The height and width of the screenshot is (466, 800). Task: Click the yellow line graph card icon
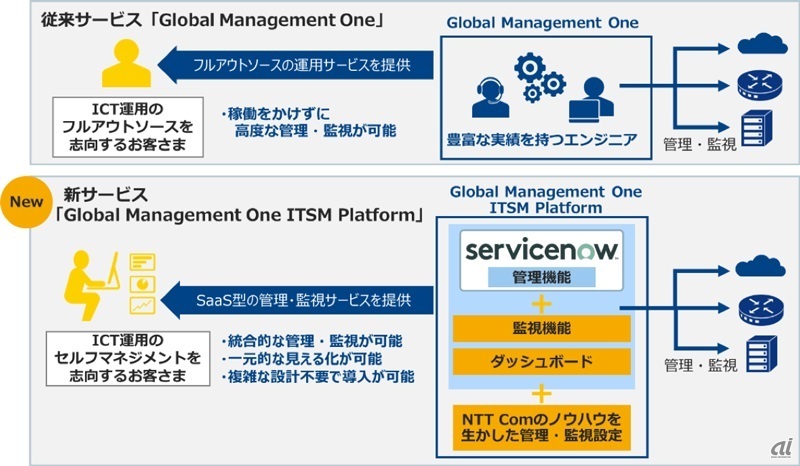click(x=143, y=305)
